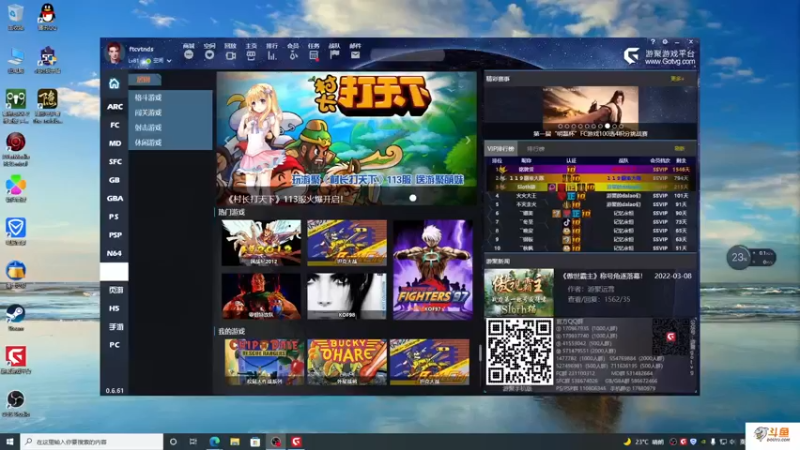This screenshot has width=800, height=450.
Task: Select the PC platform tab
Action: click(x=115, y=344)
